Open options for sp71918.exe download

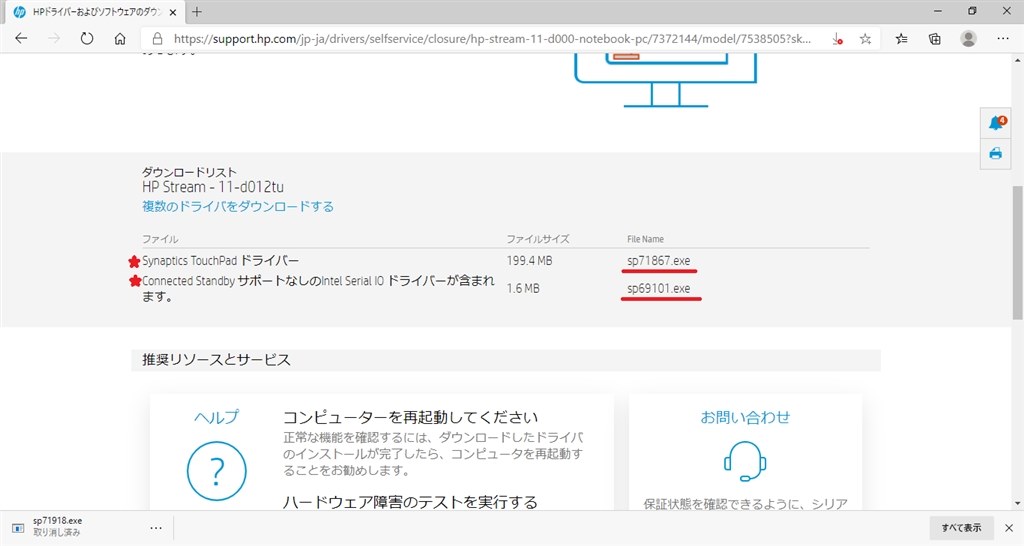point(155,528)
